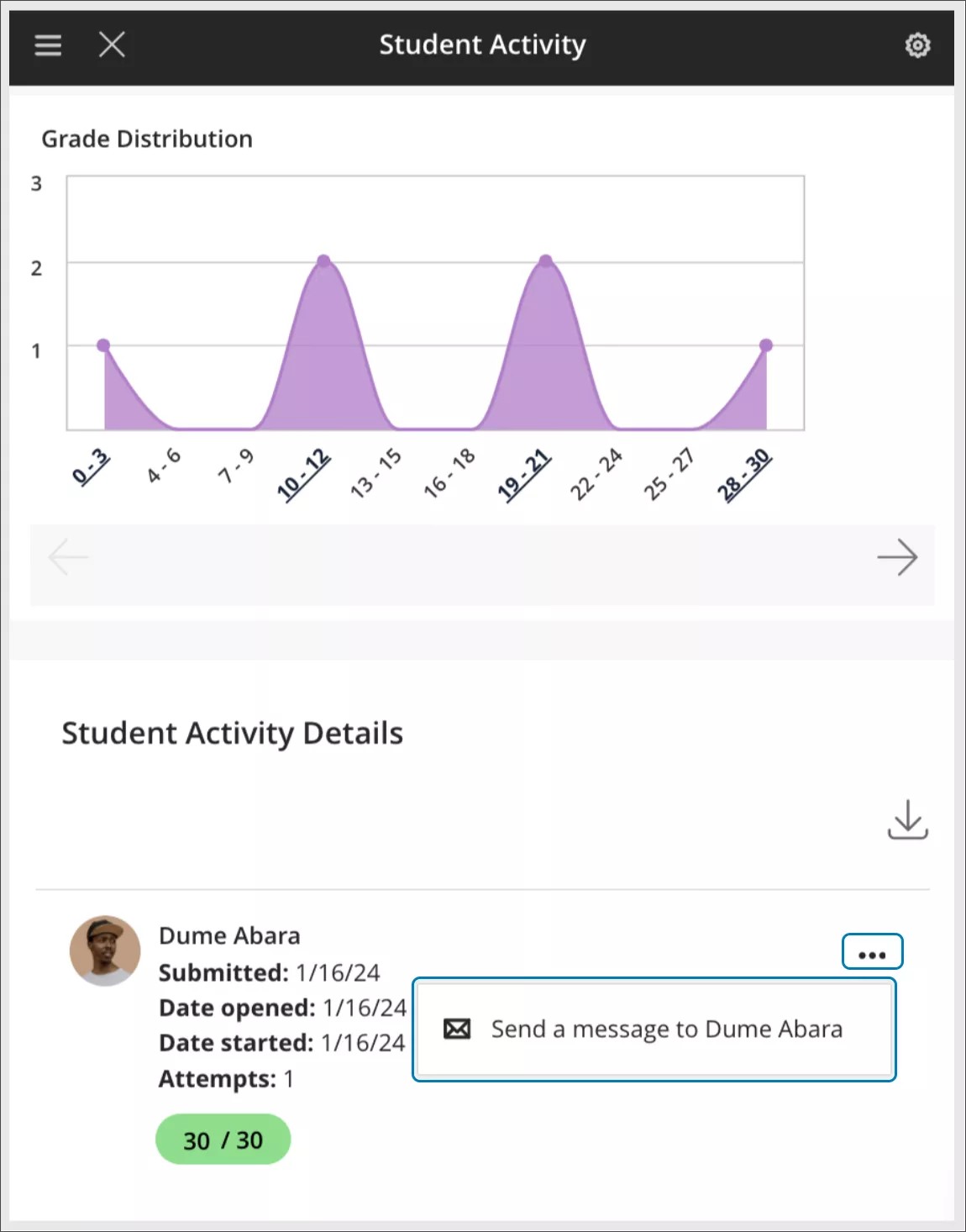
Task: Close the Student Activity panel
Action: click(x=112, y=45)
